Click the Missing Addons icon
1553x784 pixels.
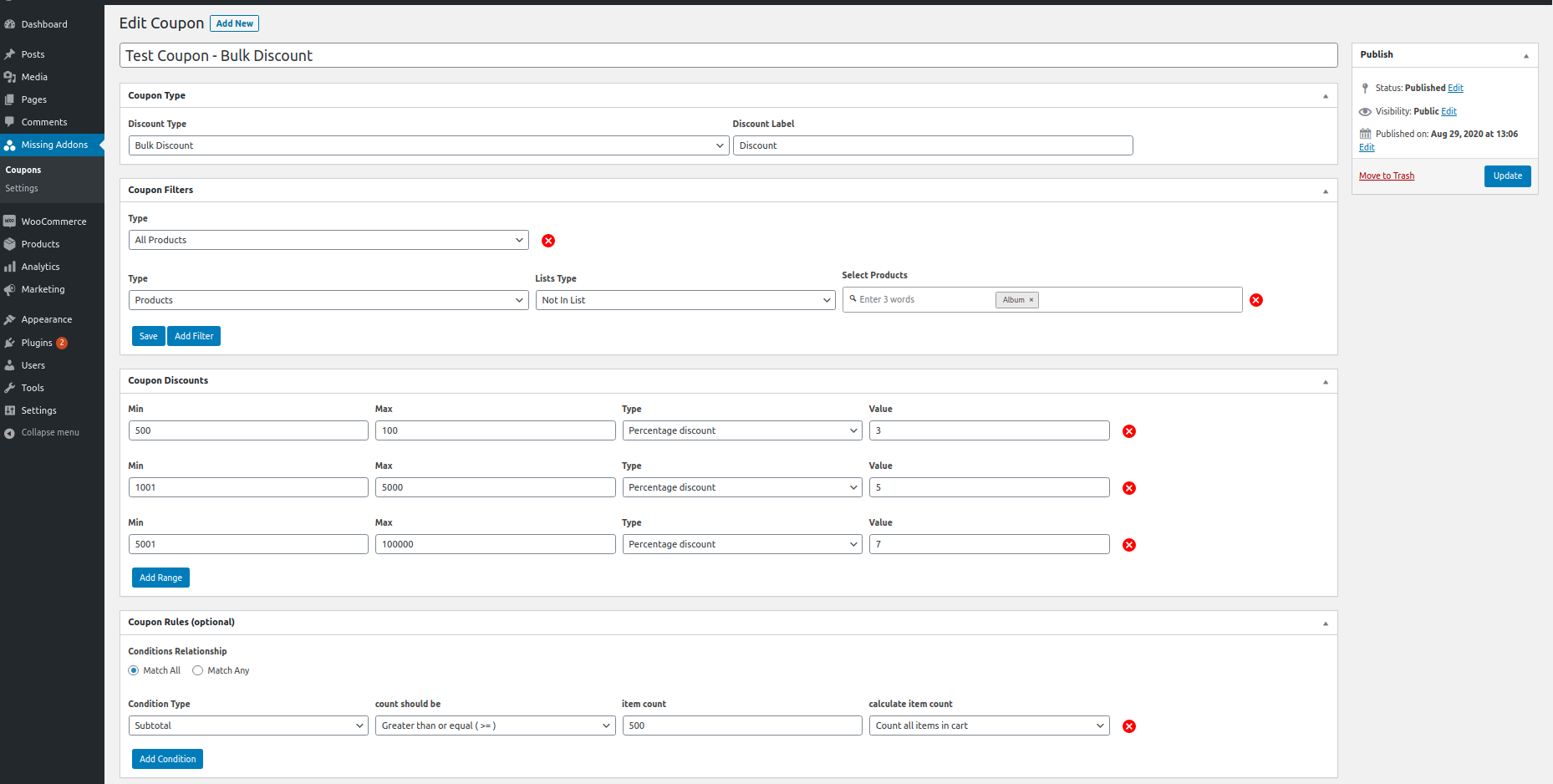pos(10,145)
